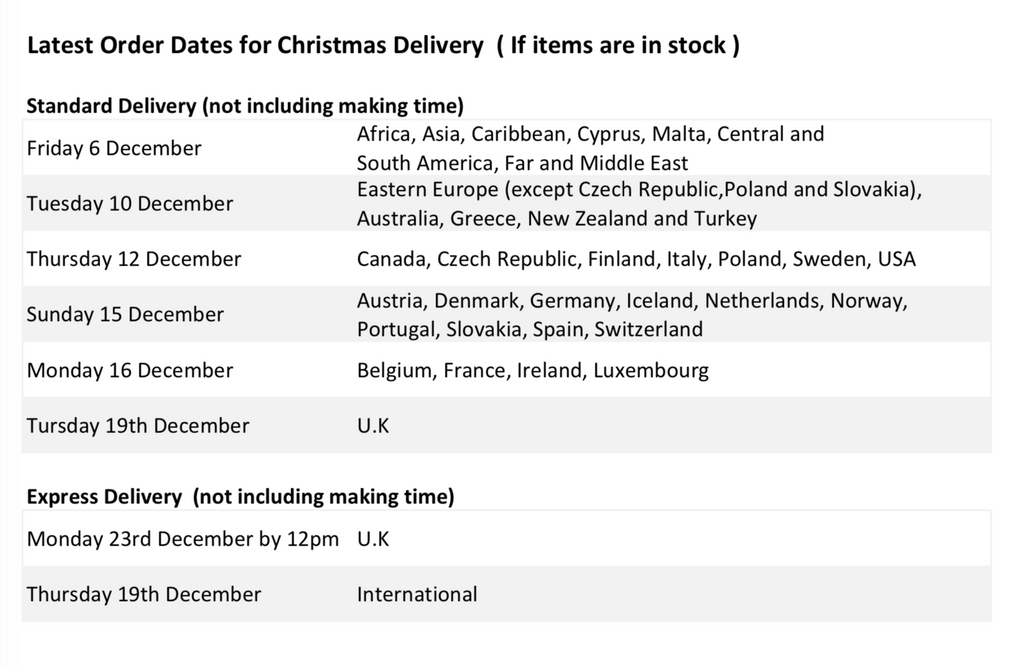Select the "Thursday 19th December" express date cell

pos(144,594)
